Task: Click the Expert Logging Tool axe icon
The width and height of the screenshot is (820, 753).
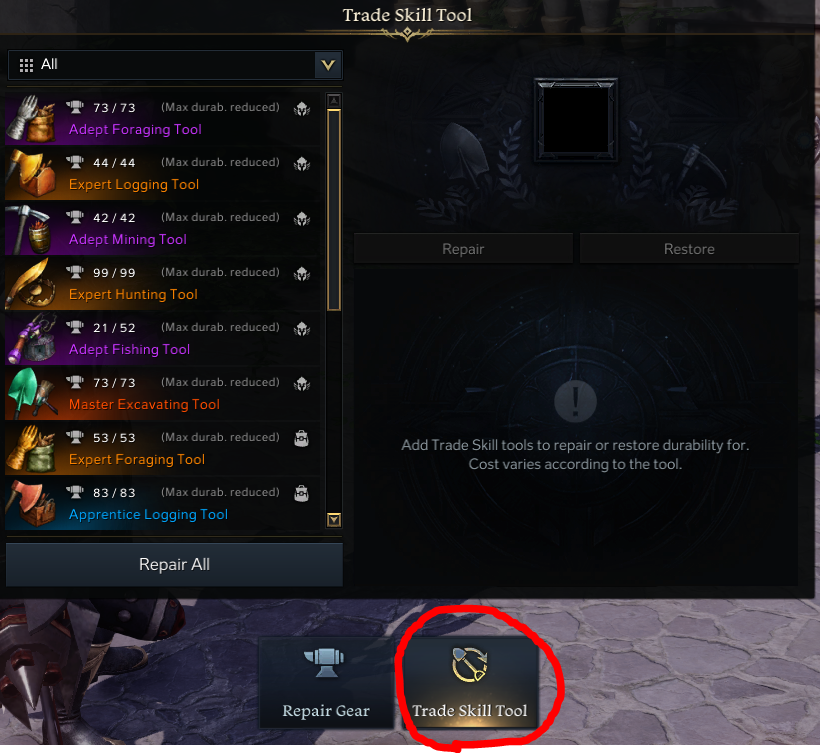Action: click(x=31, y=174)
